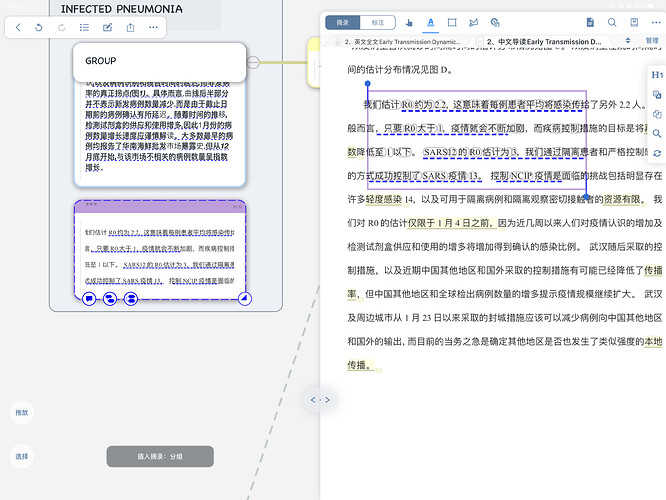
Task: Click the highlighted text 轻度感染
Action: (384, 199)
